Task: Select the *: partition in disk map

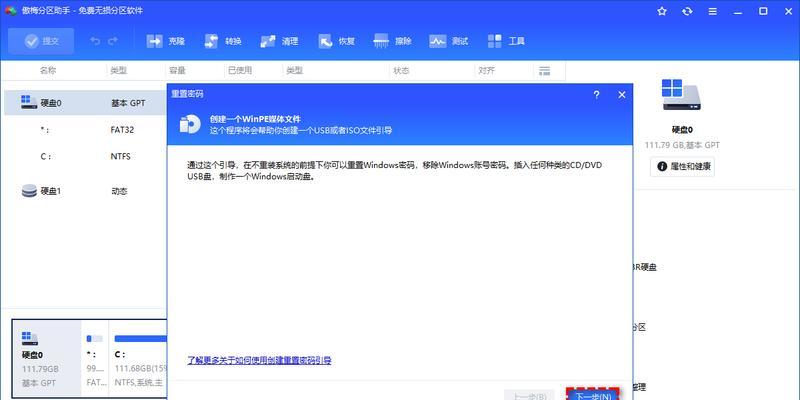Action: coord(95,359)
